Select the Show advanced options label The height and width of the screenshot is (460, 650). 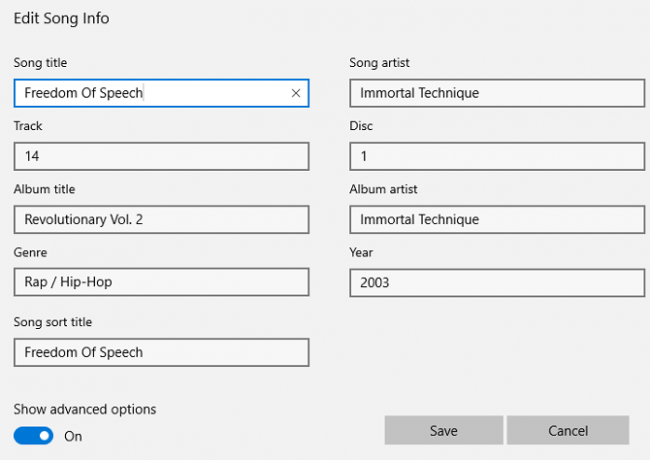85,409
